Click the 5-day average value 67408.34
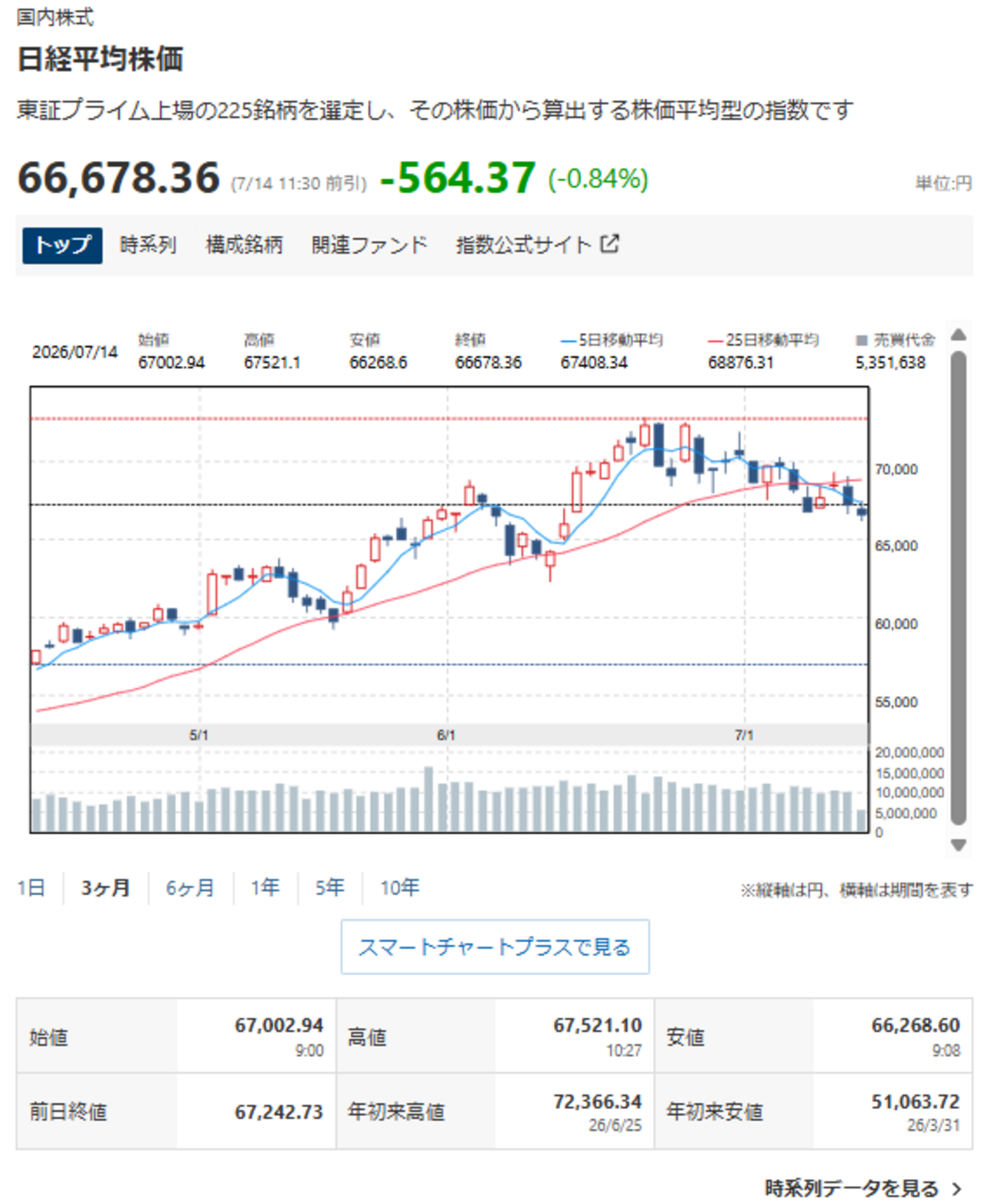 [x=594, y=362]
